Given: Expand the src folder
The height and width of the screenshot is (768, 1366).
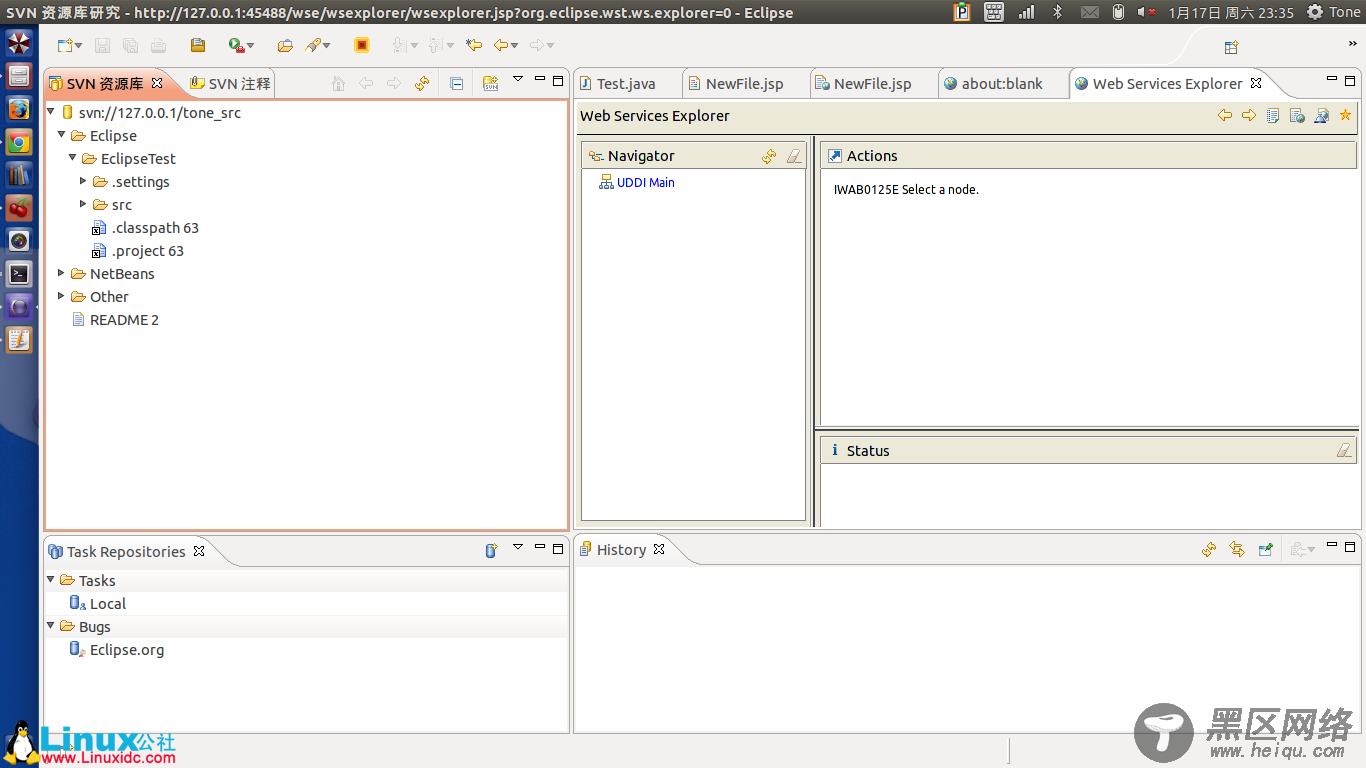Looking at the screenshot, I should tap(84, 204).
